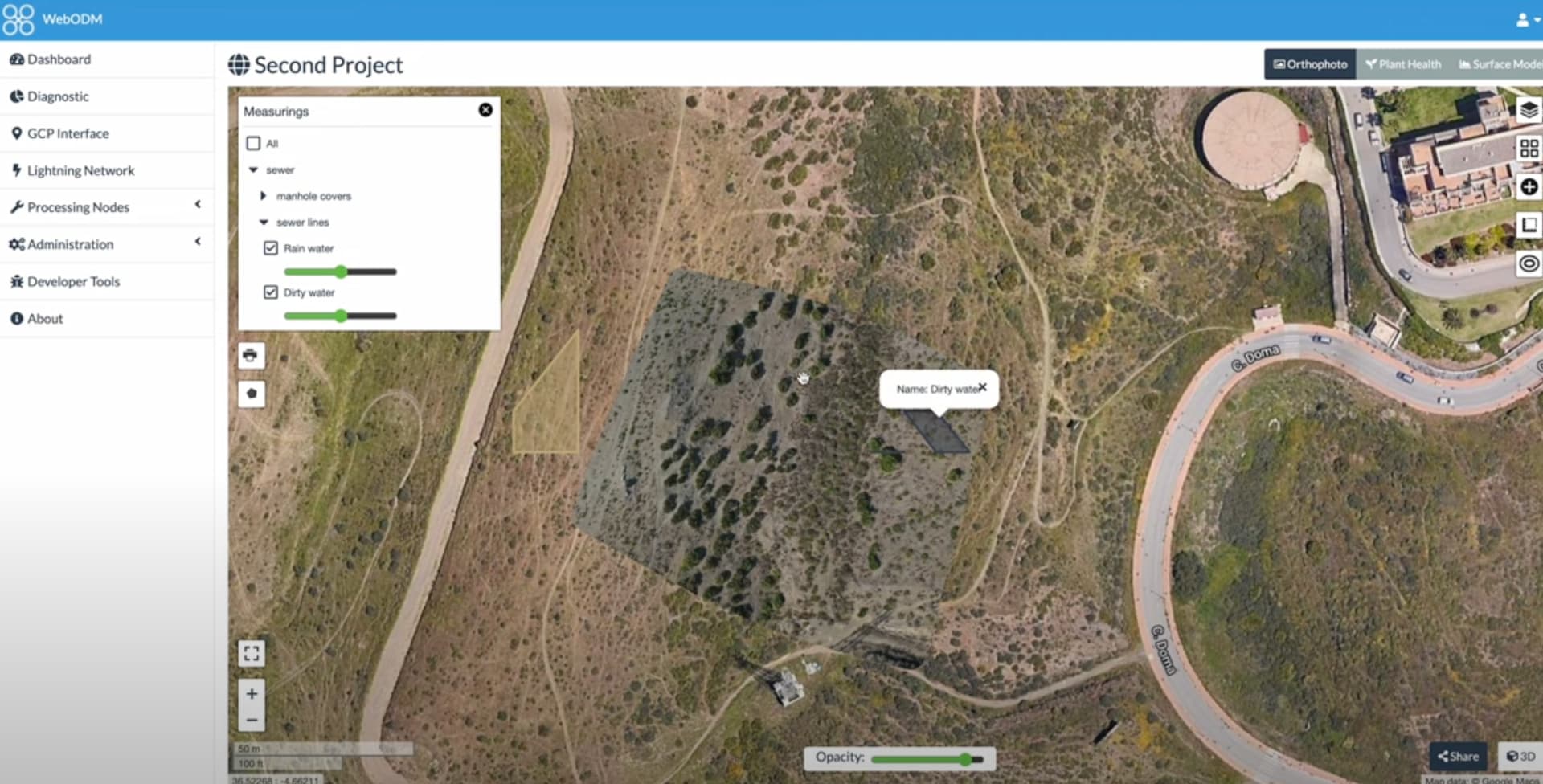Click the basemap grid icon on the right toolbar
1543x784 pixels.
click(x=1529, y=148)
